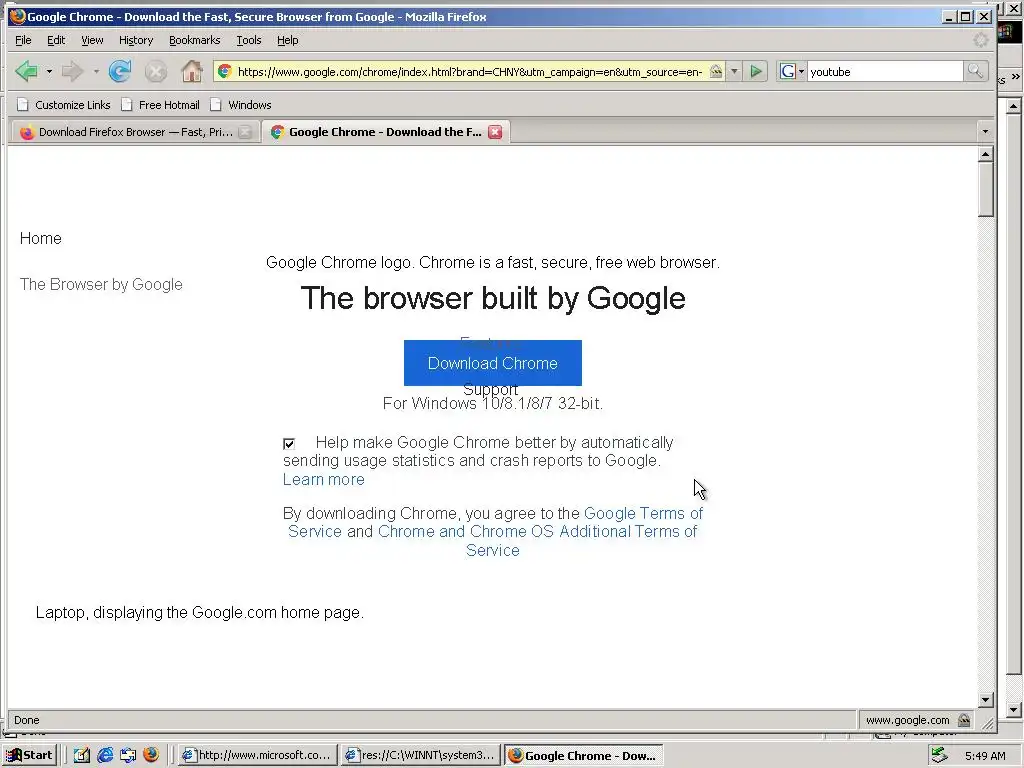The image size is (1024, 768).
Task: Click the Chrome favicon in the address bar
Action: 225,71
